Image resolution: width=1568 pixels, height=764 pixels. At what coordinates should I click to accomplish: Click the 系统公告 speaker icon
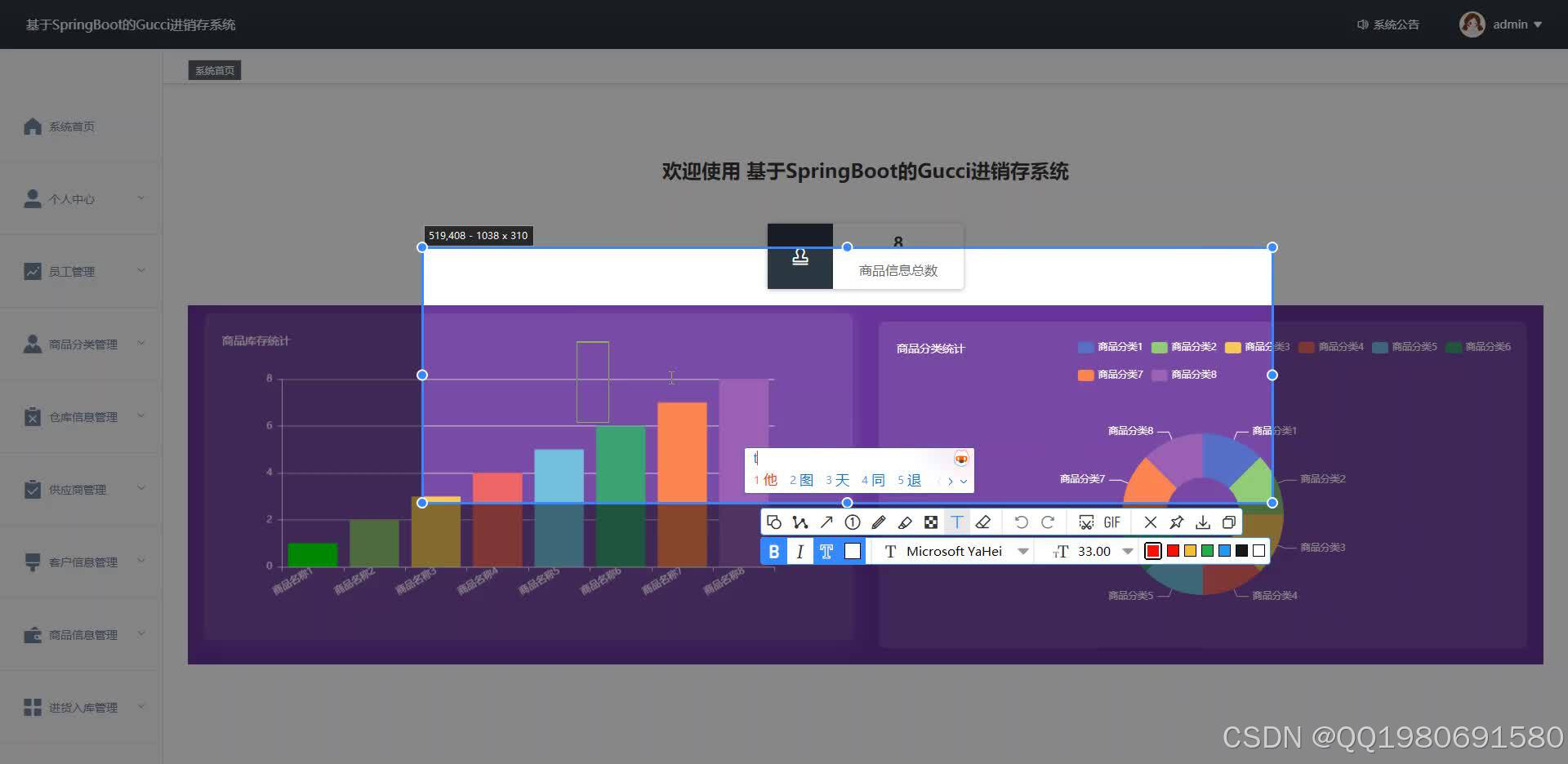pyautogui.click(x=1362, y=24)
